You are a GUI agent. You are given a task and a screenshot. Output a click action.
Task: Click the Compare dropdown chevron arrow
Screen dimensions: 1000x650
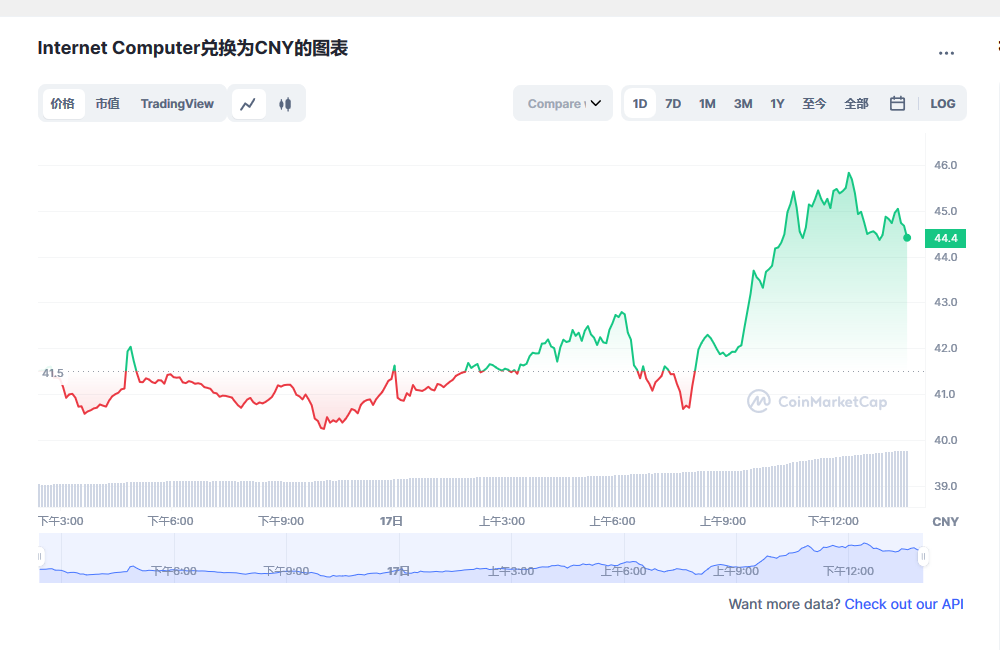596,103
